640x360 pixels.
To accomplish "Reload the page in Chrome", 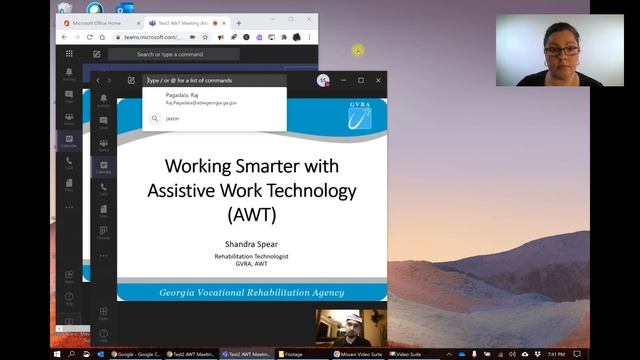I will (x=90, y=37).
